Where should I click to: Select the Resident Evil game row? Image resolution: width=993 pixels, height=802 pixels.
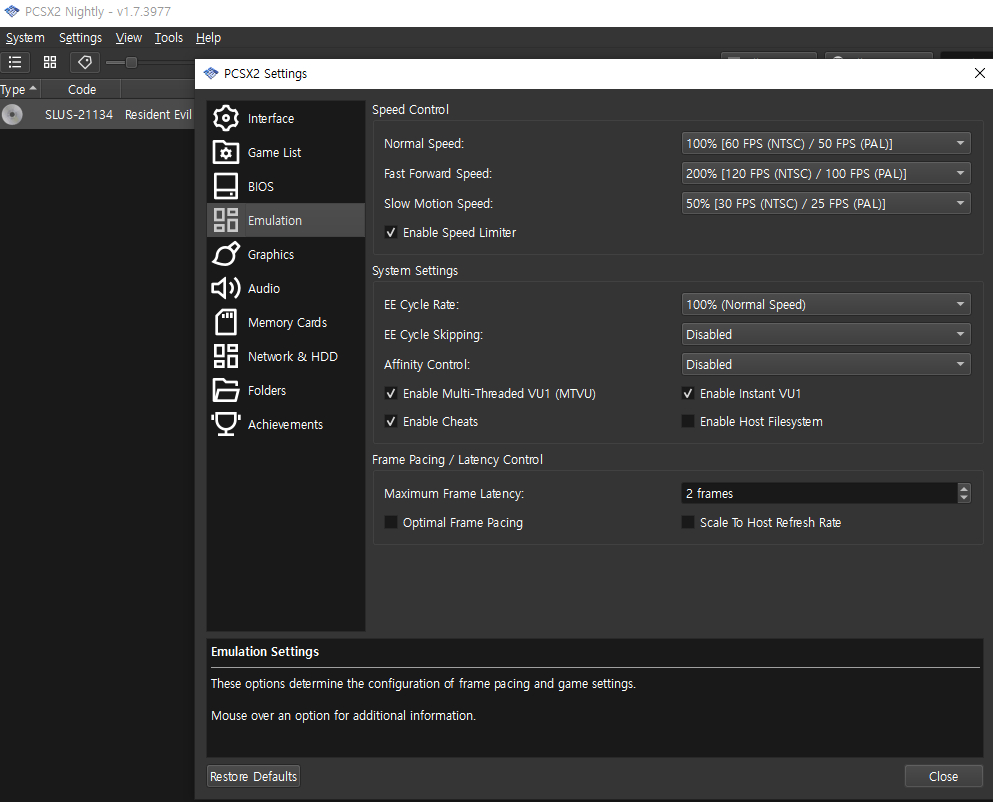tap(97, 115)
